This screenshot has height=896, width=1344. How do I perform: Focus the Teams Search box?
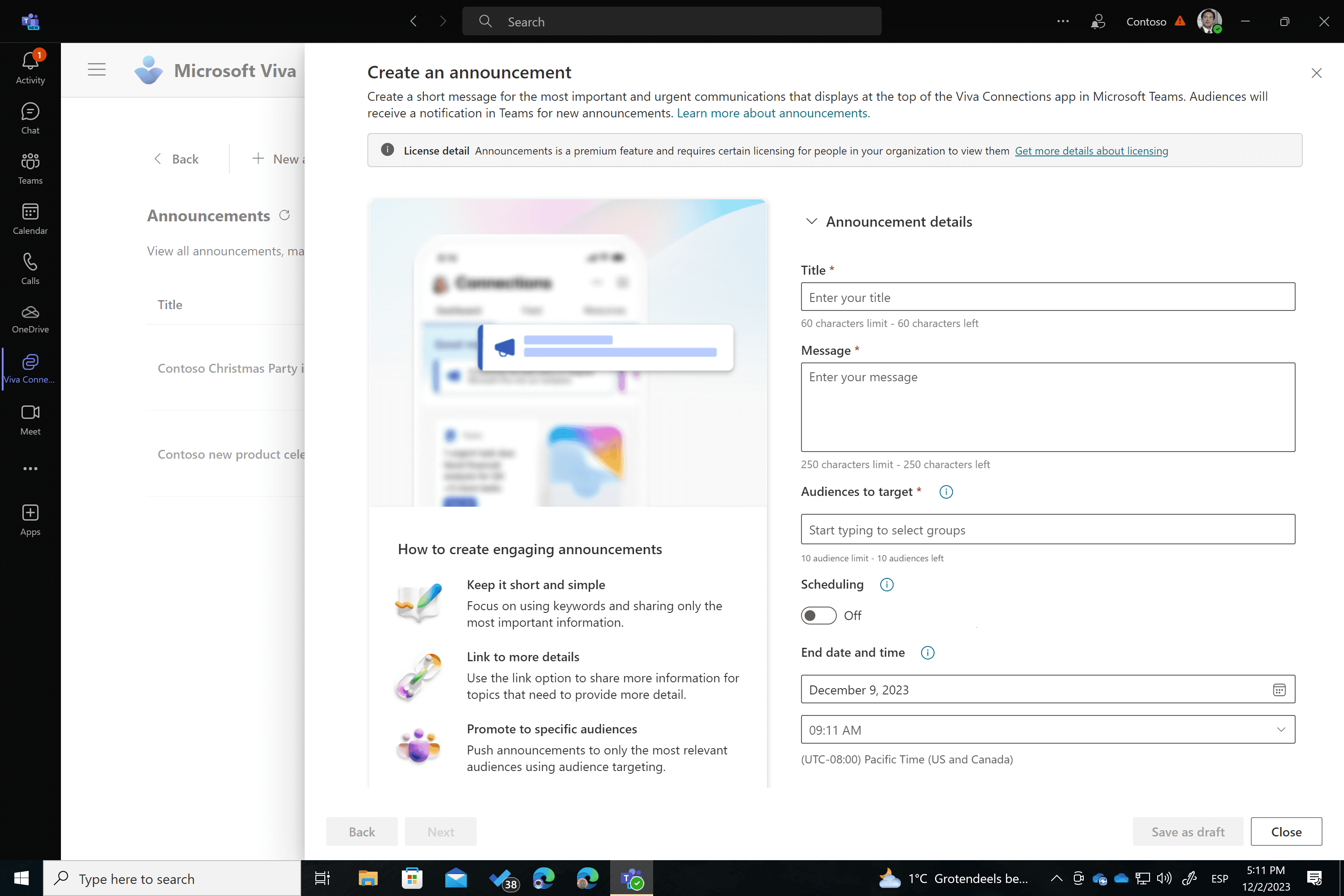672,22
